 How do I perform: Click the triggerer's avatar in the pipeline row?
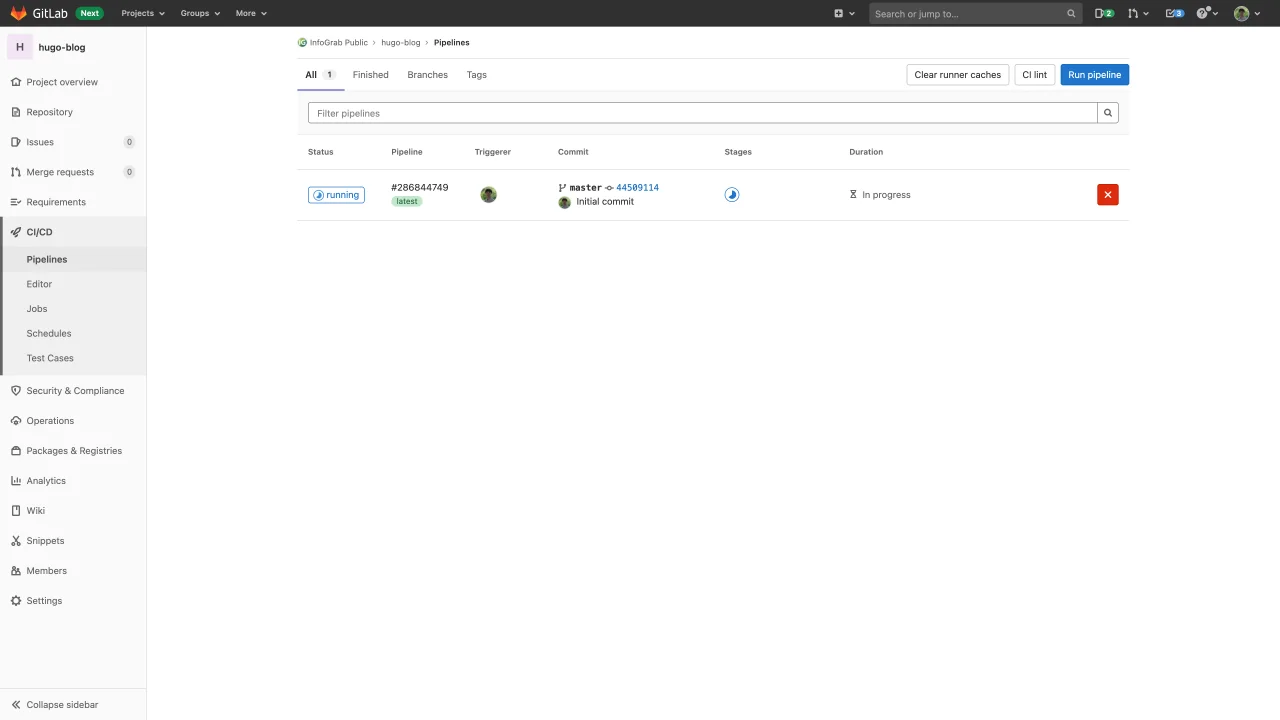pos(488,195)
